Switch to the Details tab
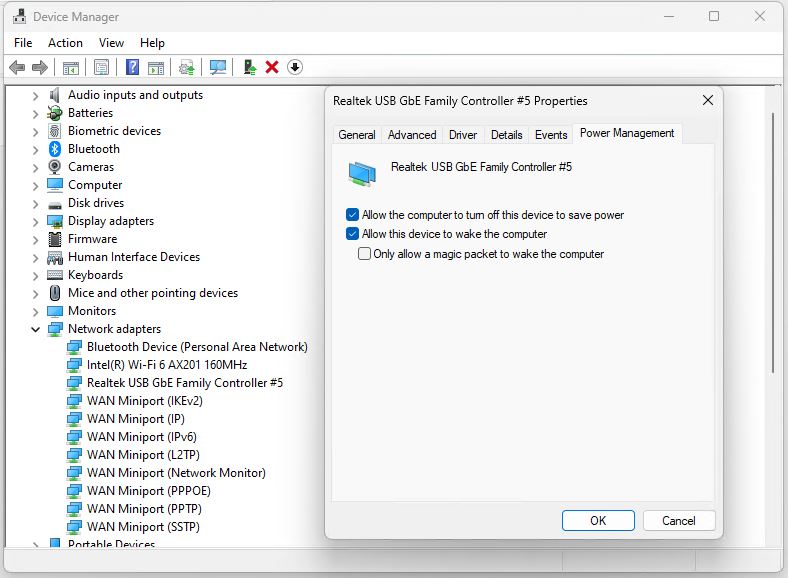The image size is (788, 578). 507,135
